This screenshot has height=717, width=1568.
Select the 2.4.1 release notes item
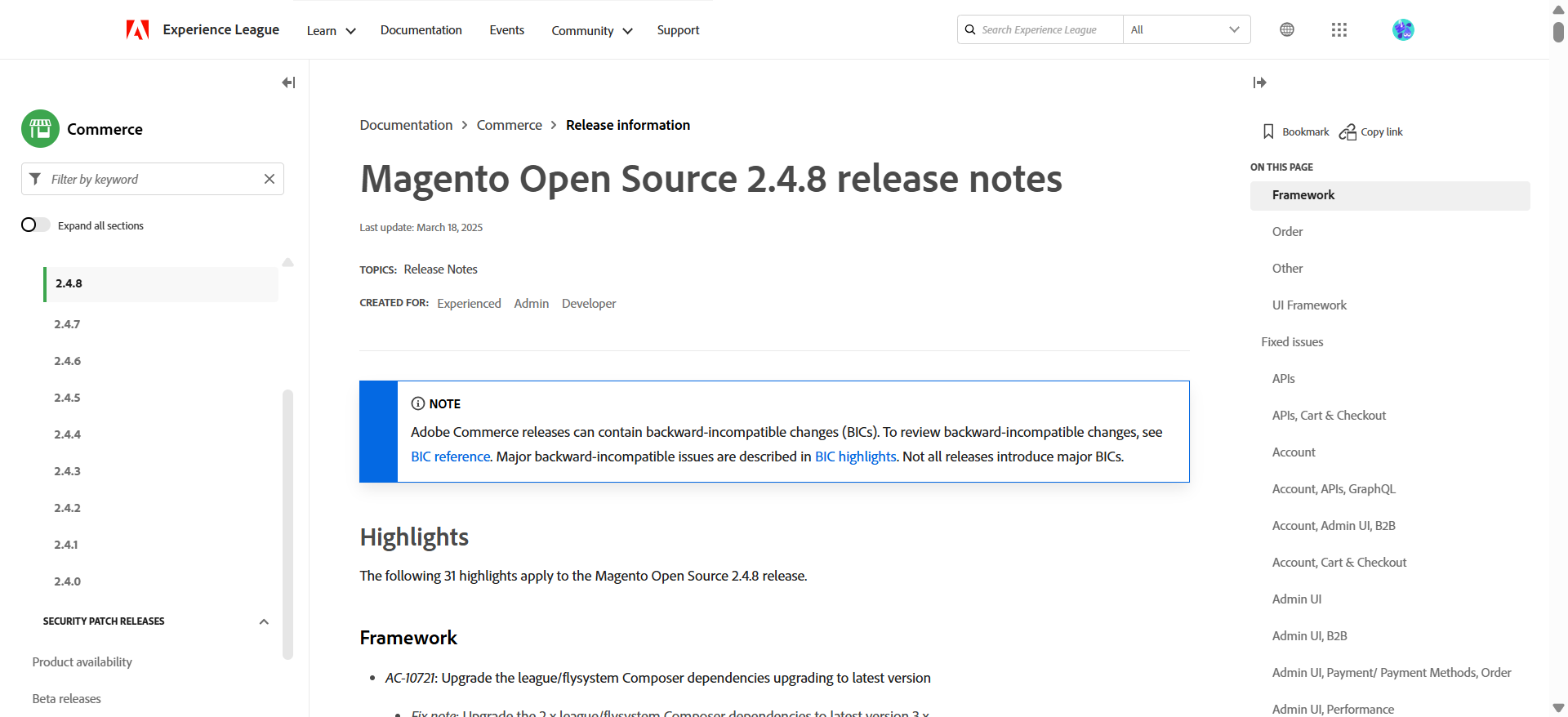(66, 545)
